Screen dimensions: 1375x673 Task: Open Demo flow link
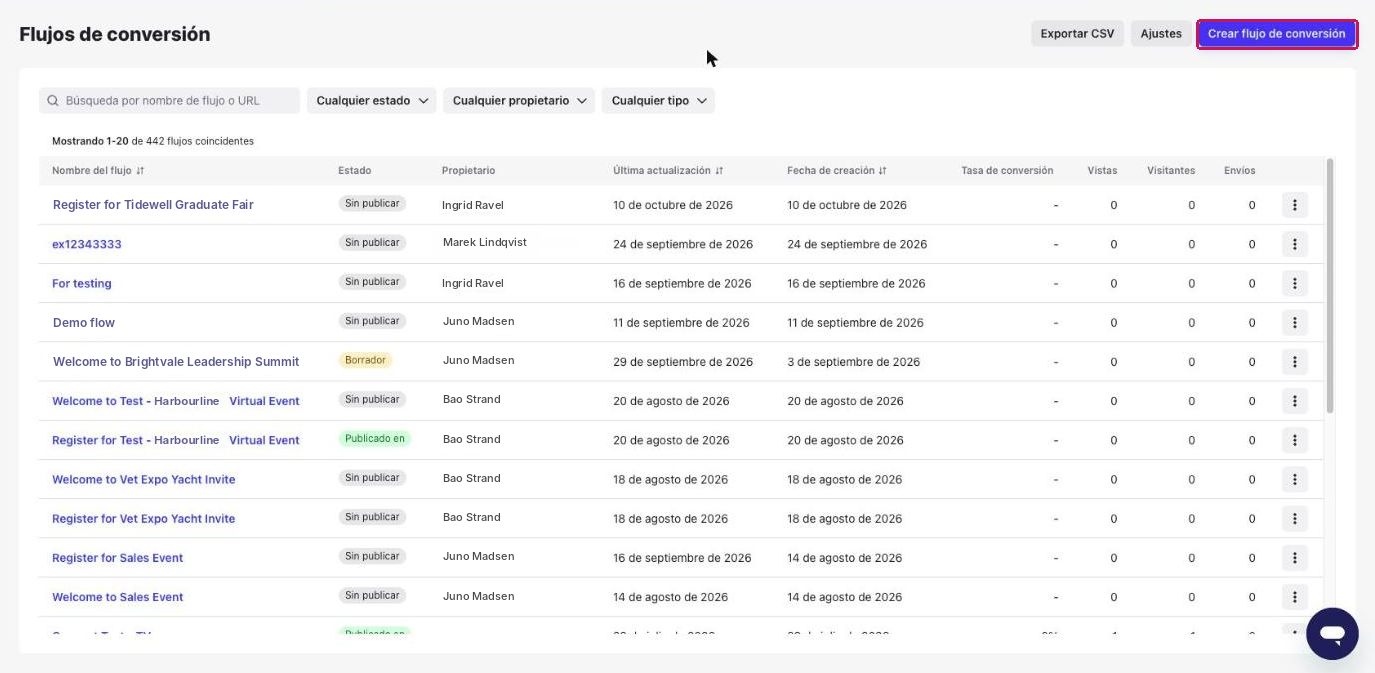84,322
